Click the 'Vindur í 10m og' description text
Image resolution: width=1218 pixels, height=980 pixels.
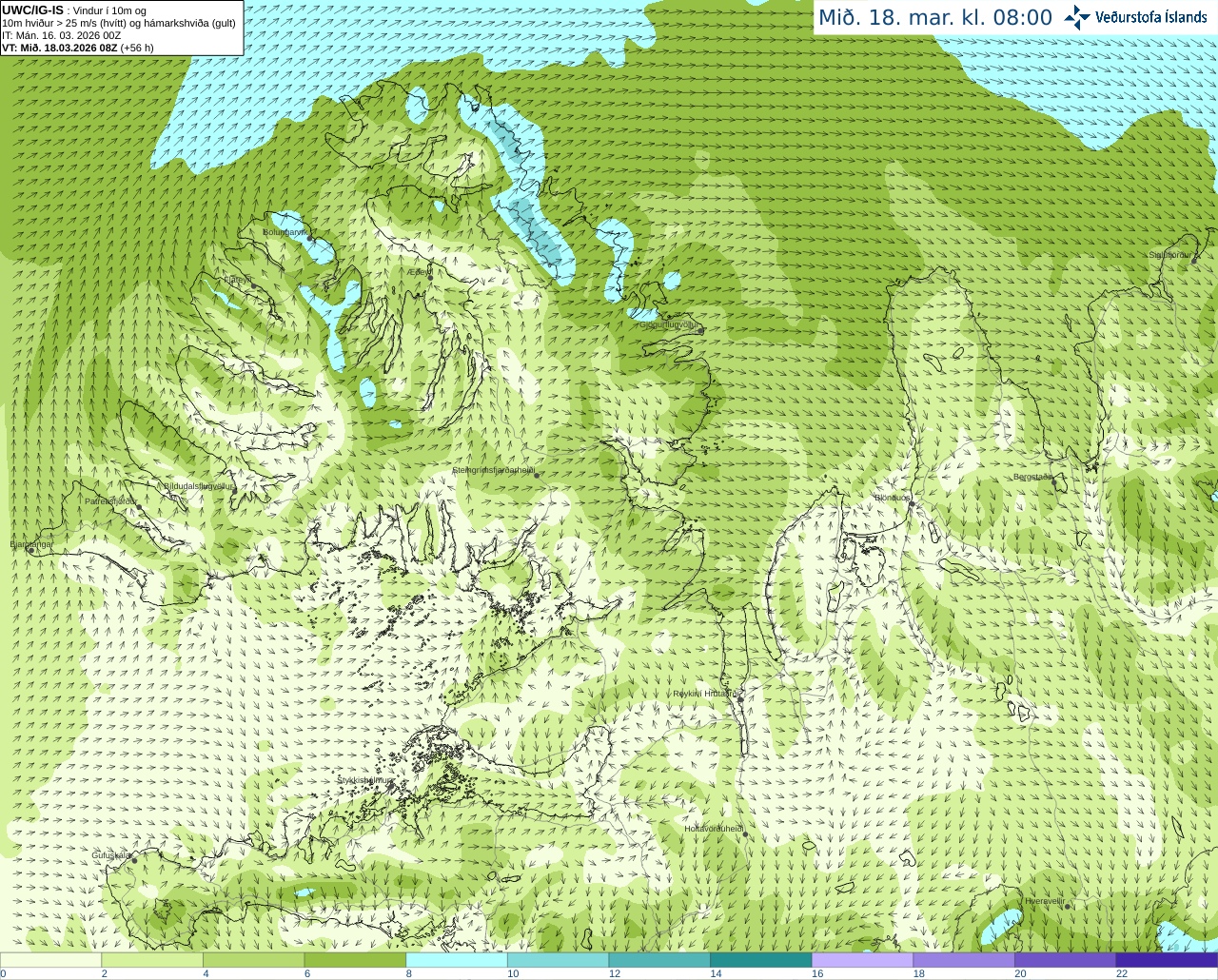(109, 10)
